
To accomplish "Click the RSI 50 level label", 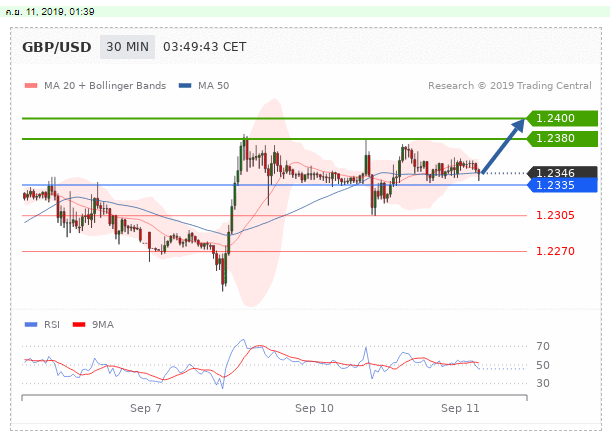I will [x=543, y=365].
